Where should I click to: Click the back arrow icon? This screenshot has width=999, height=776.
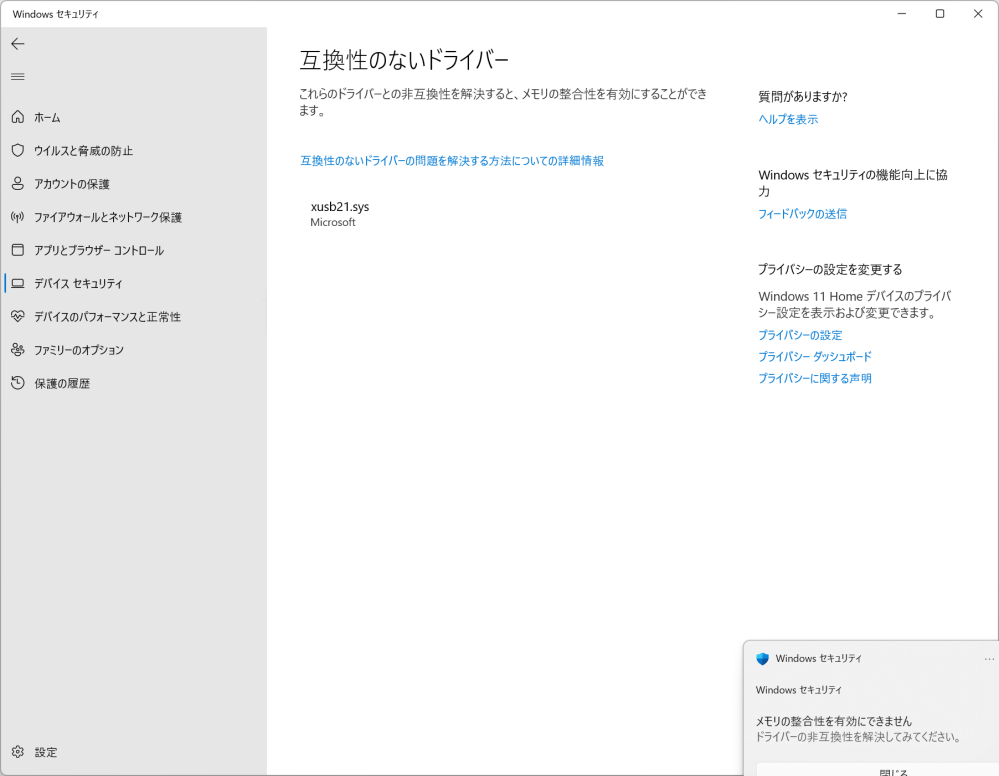[x=18, y=43]
